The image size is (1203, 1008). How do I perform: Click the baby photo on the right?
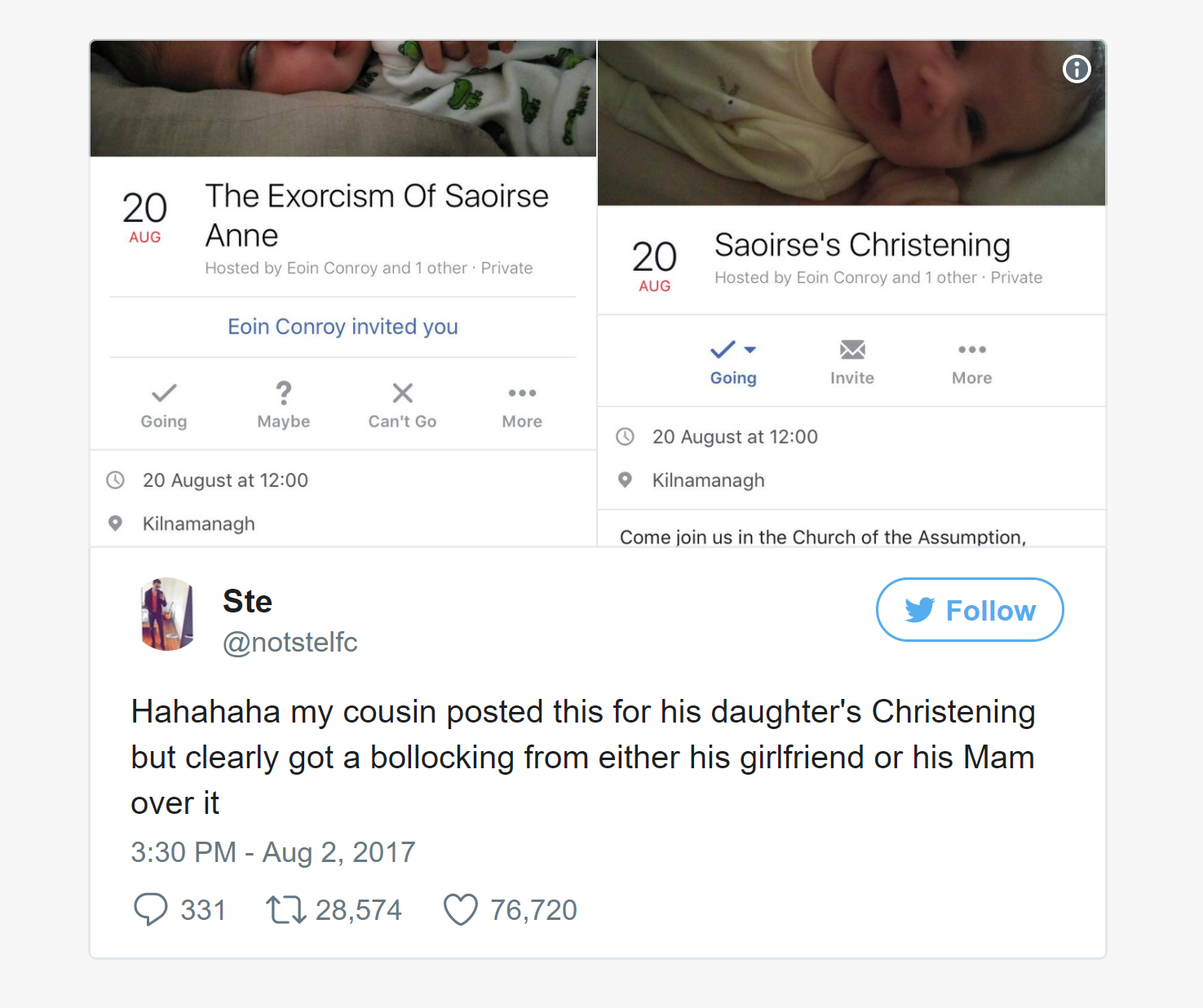pos(851,122)
